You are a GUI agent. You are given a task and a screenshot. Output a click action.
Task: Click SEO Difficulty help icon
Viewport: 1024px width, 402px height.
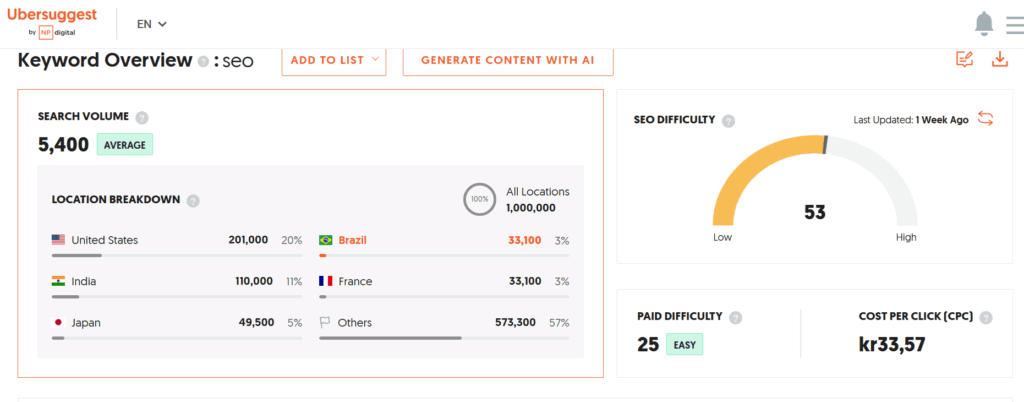pyautogui.click(x=728, y=120)
